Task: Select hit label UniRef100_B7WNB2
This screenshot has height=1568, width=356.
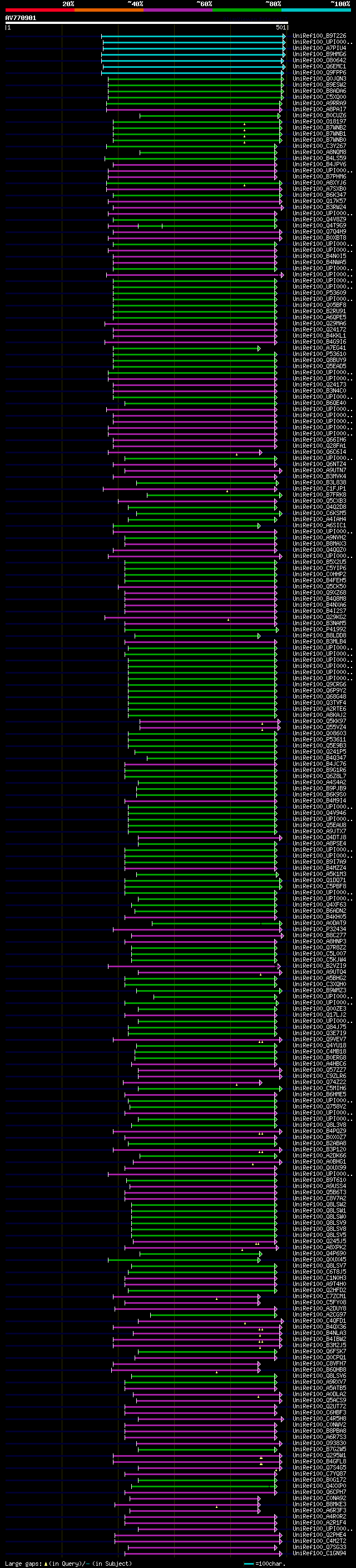Action: click(319, 128)
